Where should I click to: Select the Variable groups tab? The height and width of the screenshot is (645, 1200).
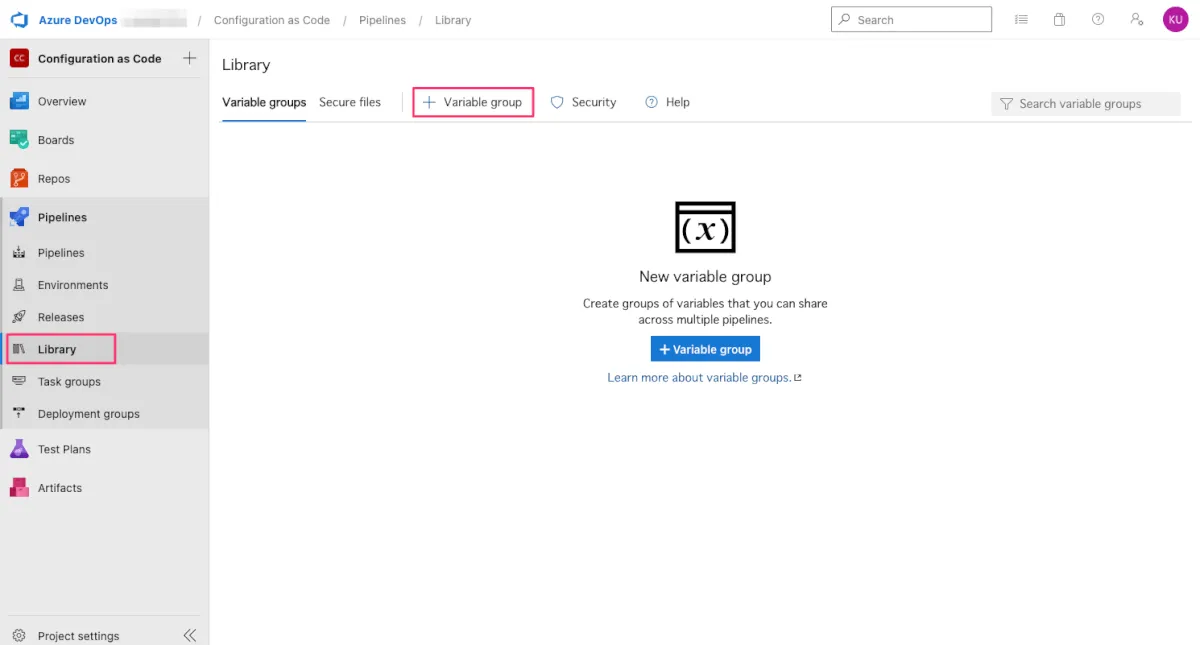[264, 102]
